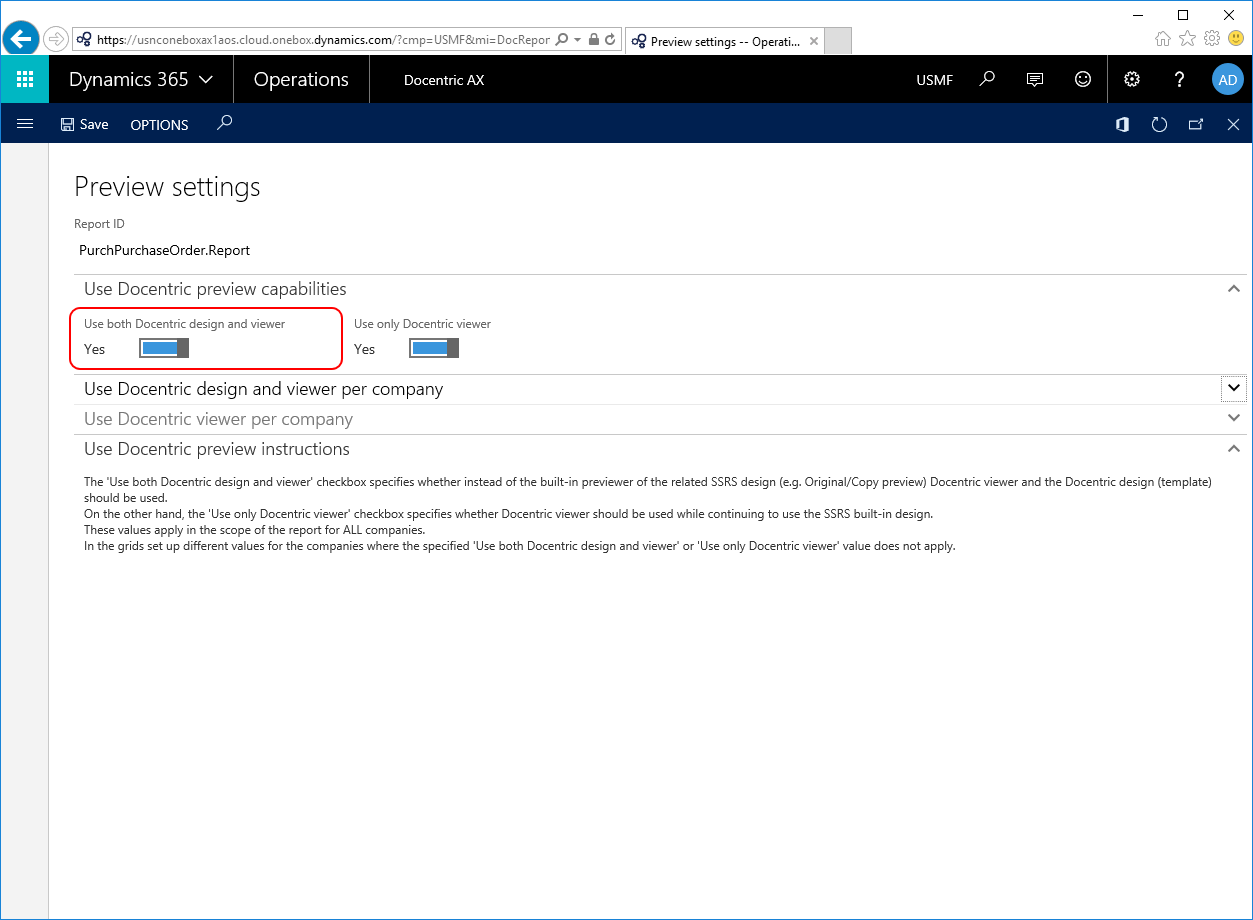
Task: Click the address bar search magnifier
Action: (562, 40)
